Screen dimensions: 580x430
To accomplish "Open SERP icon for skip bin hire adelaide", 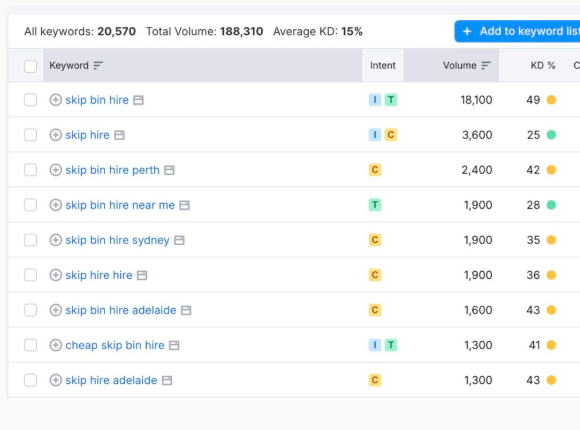I will [x=186, y=310].
